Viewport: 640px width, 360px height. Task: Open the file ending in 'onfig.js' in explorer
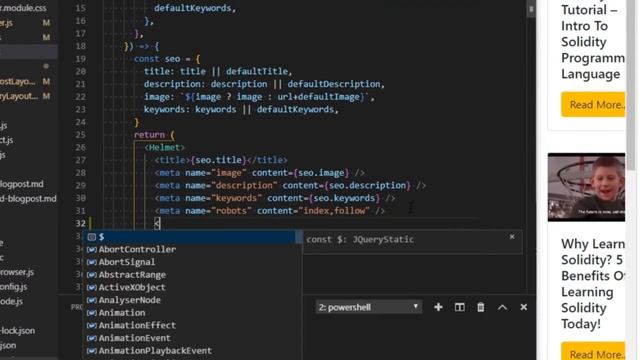click(13, 287)
